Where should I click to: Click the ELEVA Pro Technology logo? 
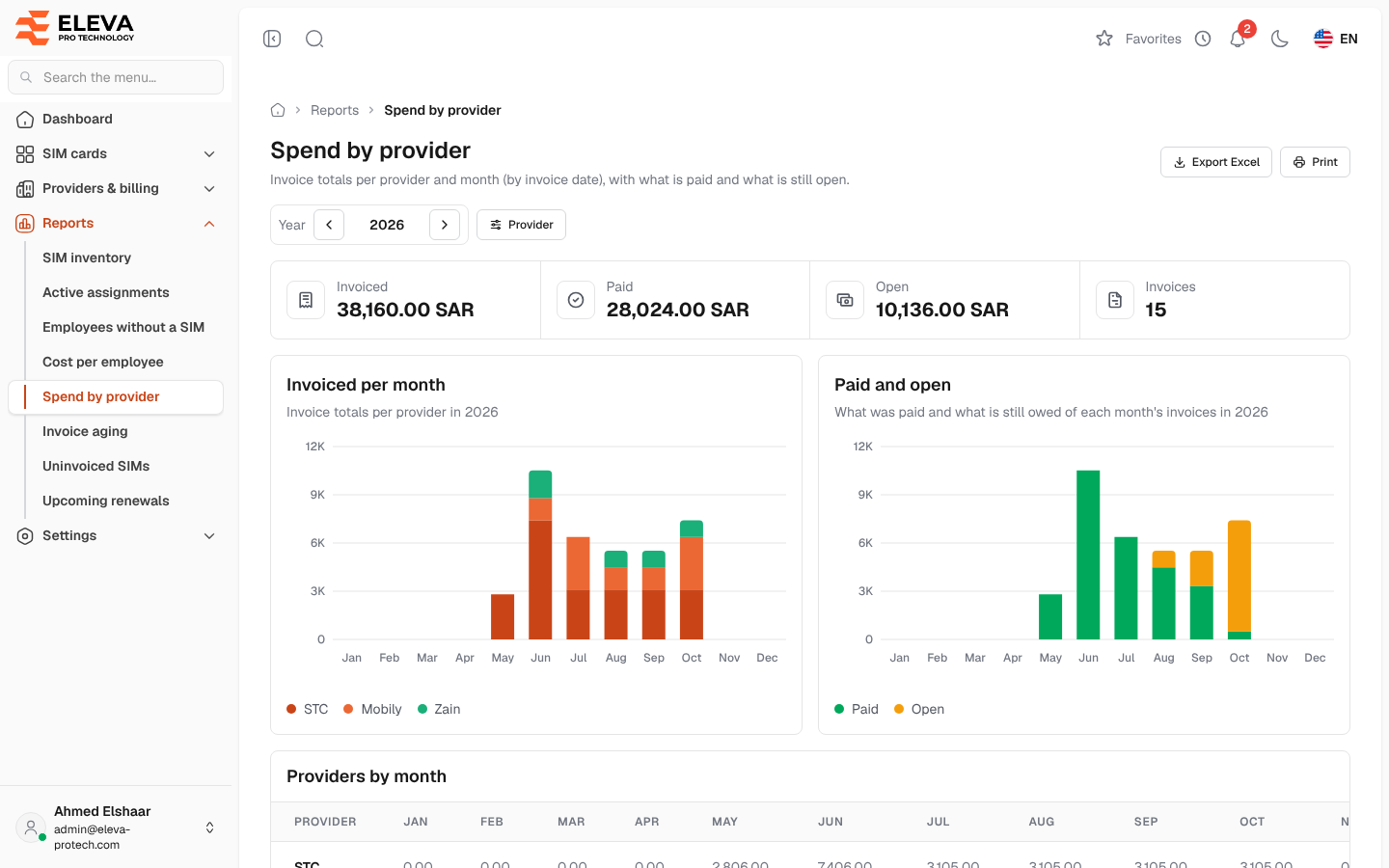pos(75,27)
